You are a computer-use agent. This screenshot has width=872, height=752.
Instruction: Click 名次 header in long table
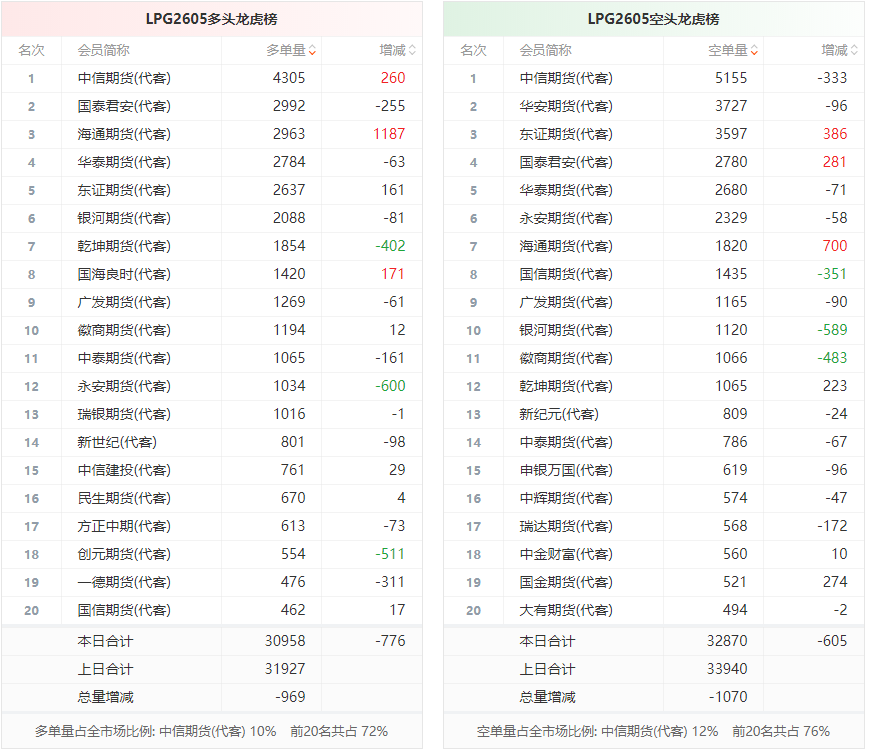[x=31, y=51]
